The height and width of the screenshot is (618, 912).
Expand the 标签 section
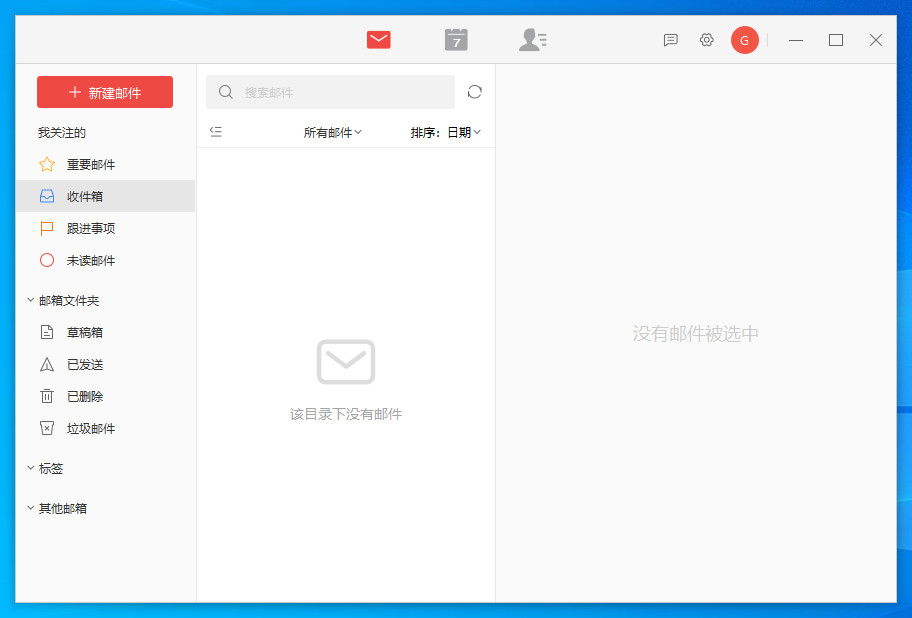(x=45, y=469)
